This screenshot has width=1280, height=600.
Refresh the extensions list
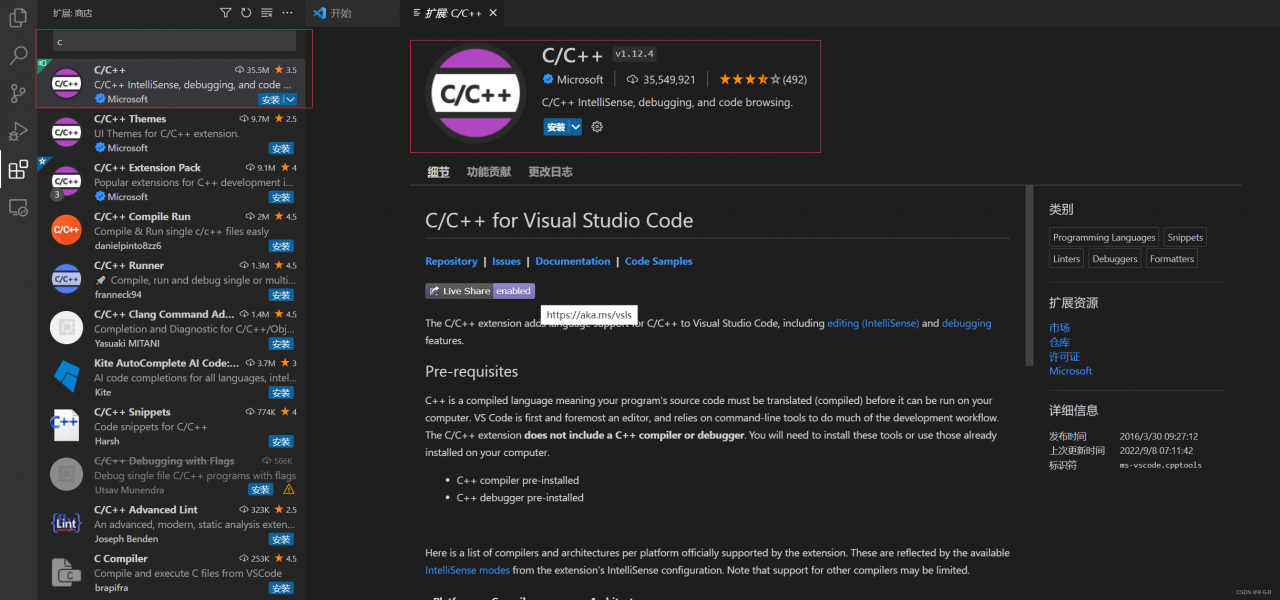[246, 13]
